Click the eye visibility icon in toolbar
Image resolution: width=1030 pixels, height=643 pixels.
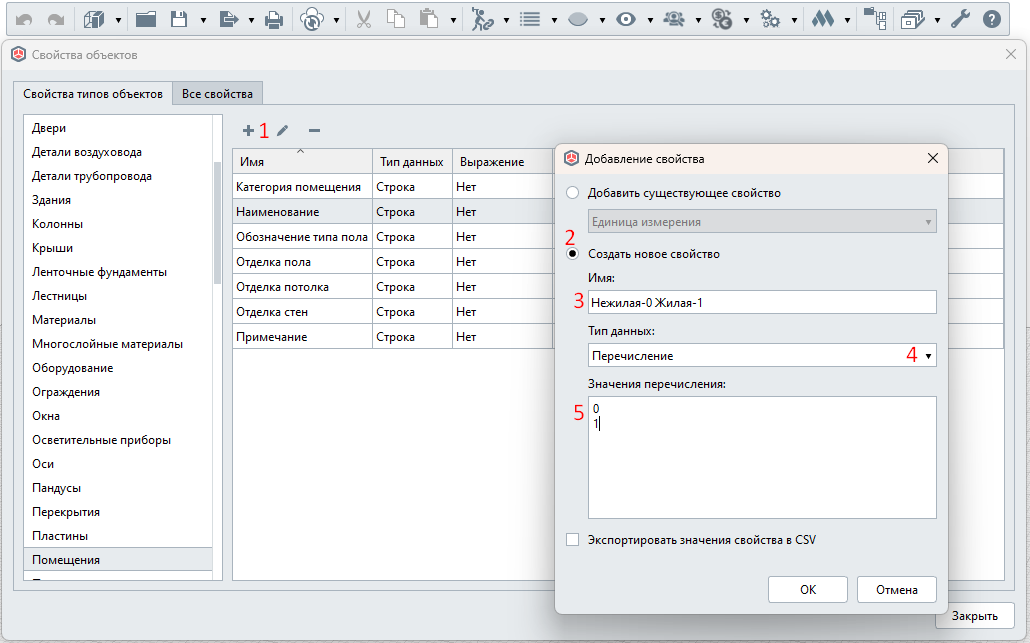(x=626, y=20)
